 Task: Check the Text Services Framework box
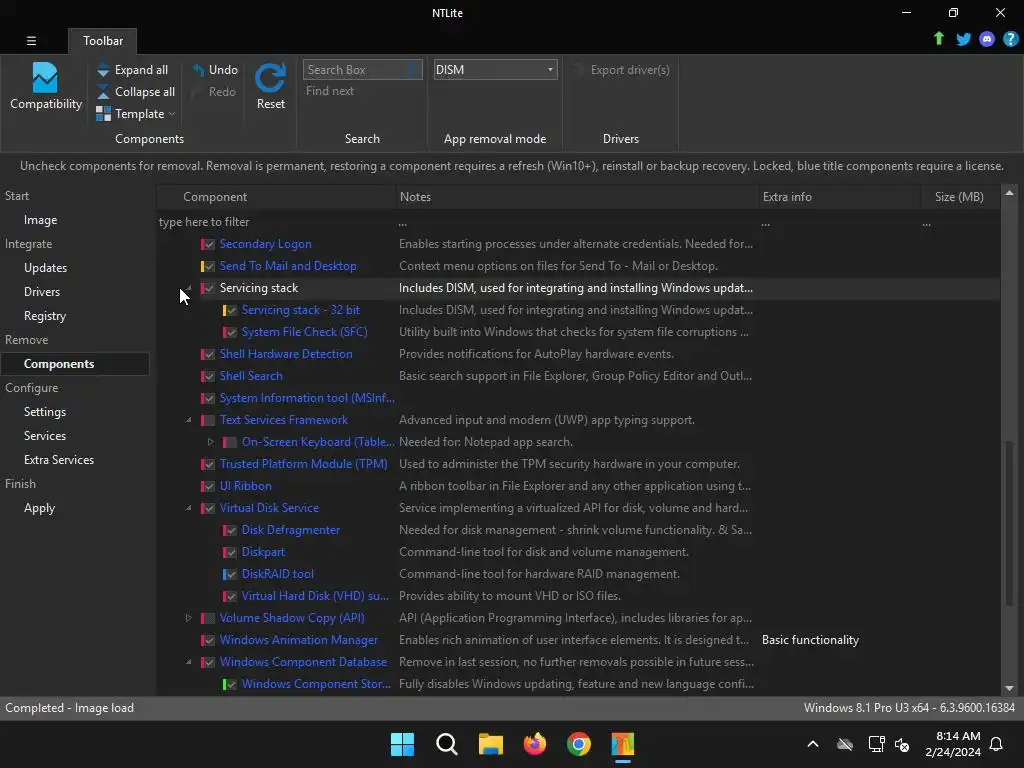tap(209, 421)
